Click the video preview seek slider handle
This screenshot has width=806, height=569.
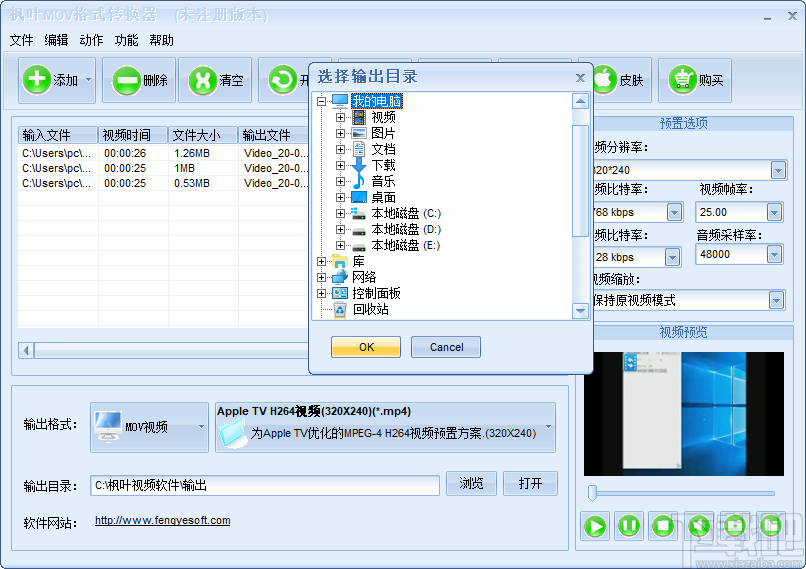coord(592,492)
